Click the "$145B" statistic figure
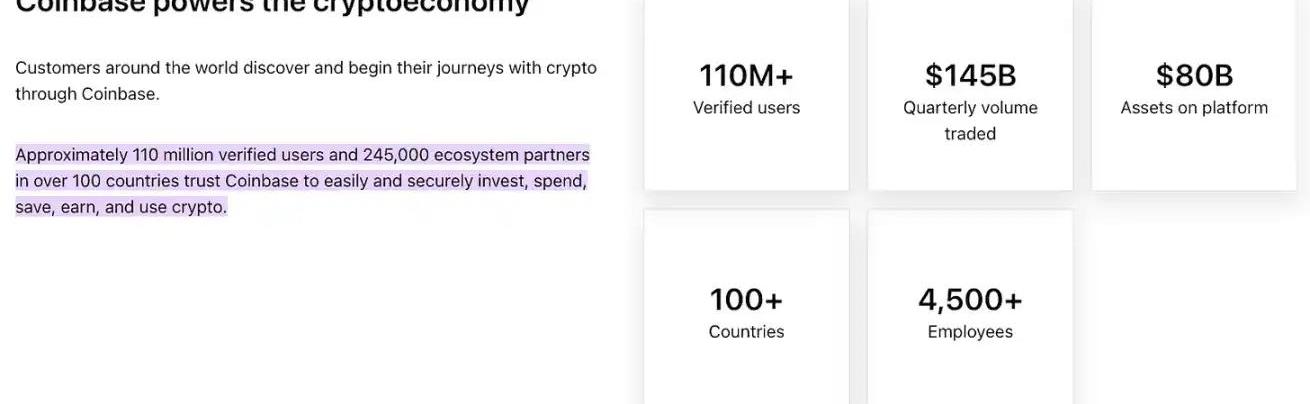The width and height of the screenshot is (1310, 404). (x=970, y=76)
